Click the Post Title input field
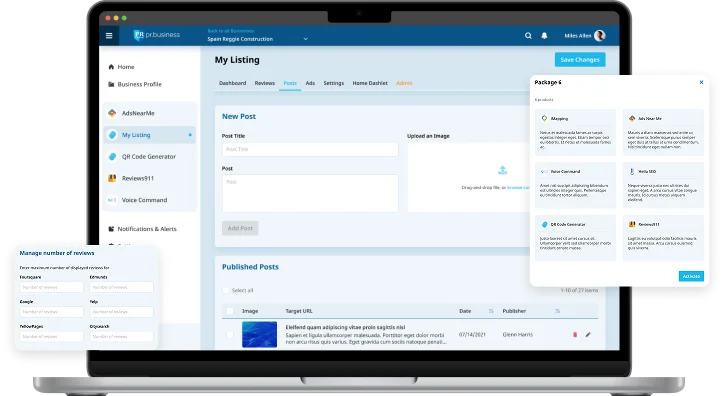724x396 pixels. click(x=310, y=149)
